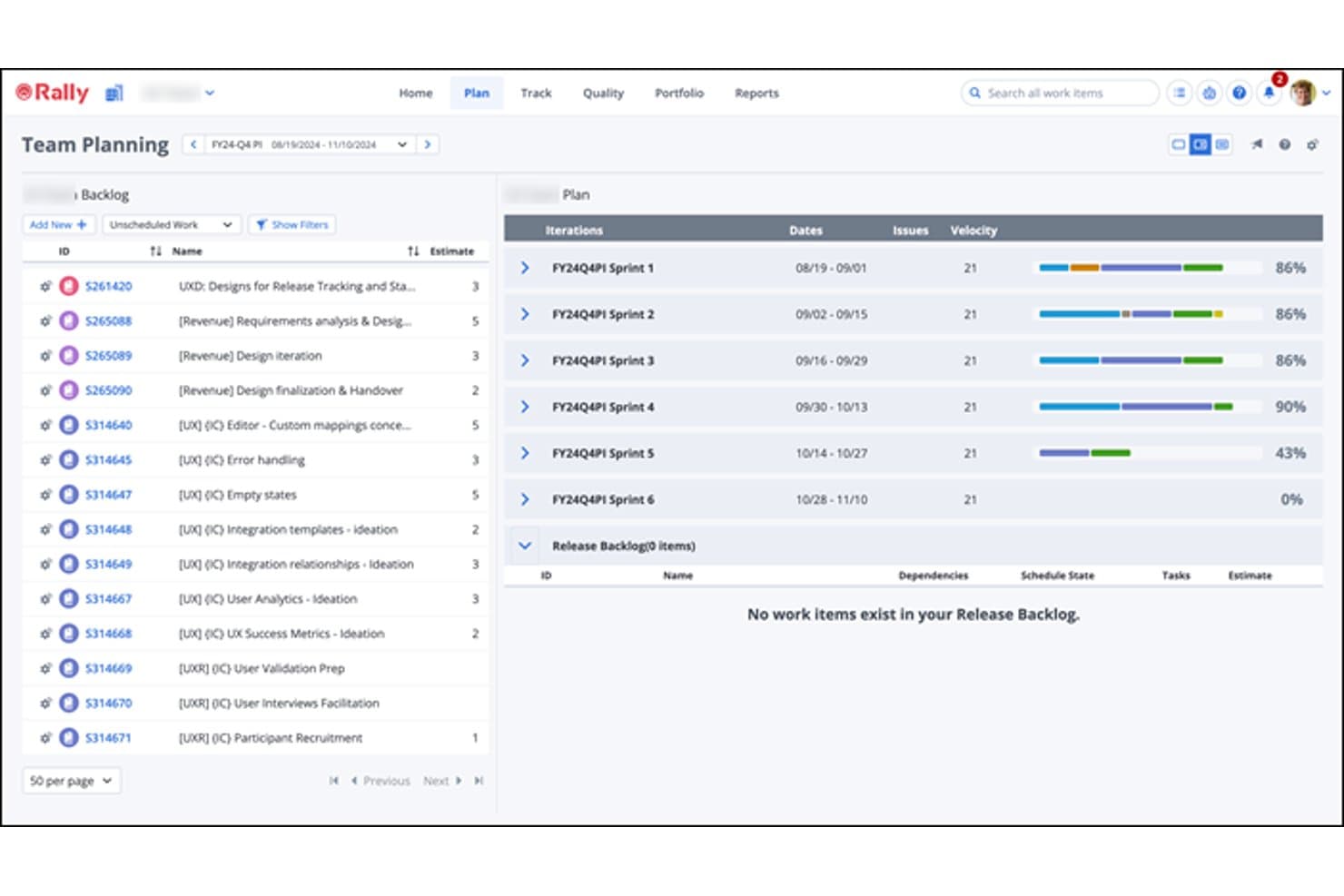Switch to single-pane layout view
This screenshot has width=1344, height=896.
click(x=1178, y=144)
